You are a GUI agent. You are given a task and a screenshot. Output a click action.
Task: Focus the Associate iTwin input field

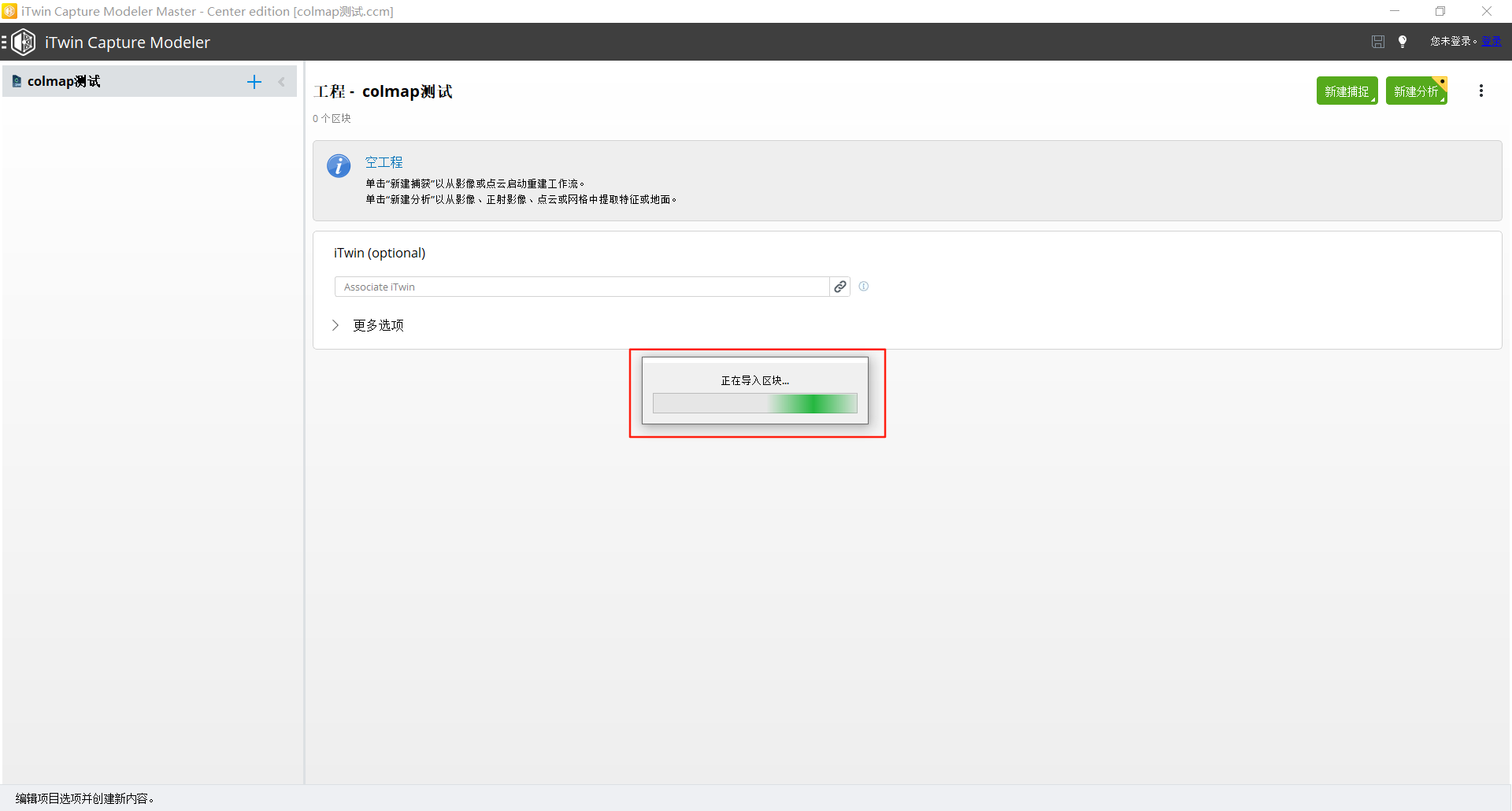click(581, 287)
